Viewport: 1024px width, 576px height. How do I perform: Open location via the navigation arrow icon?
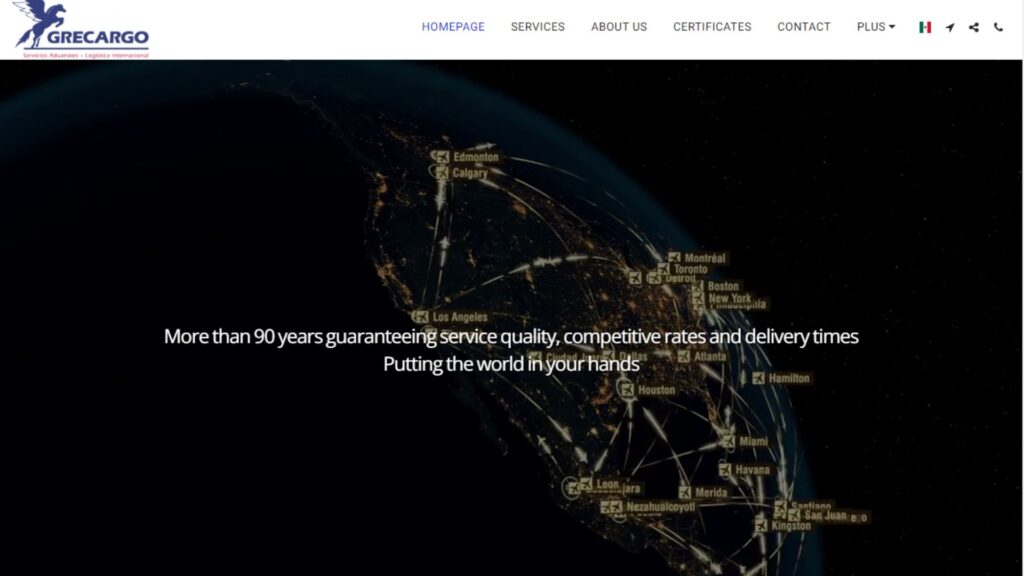point(950,27)
